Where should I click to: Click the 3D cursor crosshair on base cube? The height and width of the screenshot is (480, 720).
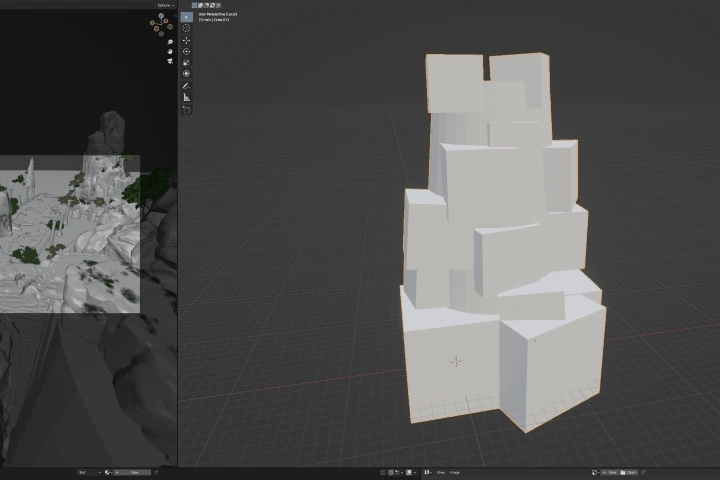click(456, 362)
